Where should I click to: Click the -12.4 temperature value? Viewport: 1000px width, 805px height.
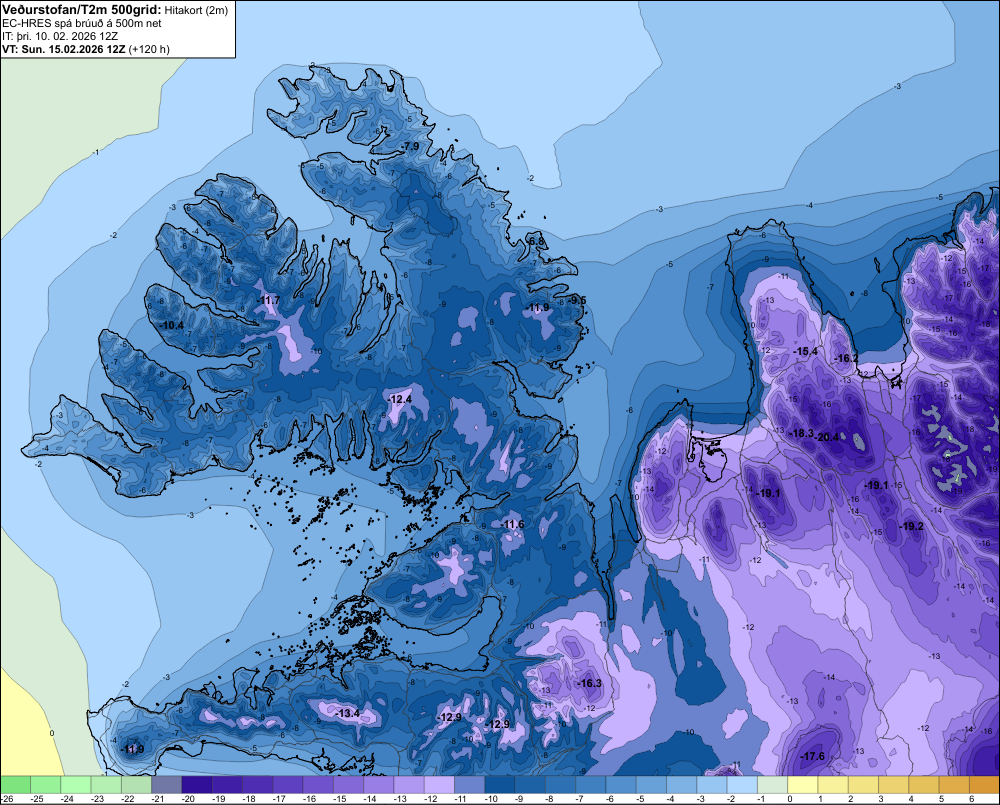tap(400, 399)
